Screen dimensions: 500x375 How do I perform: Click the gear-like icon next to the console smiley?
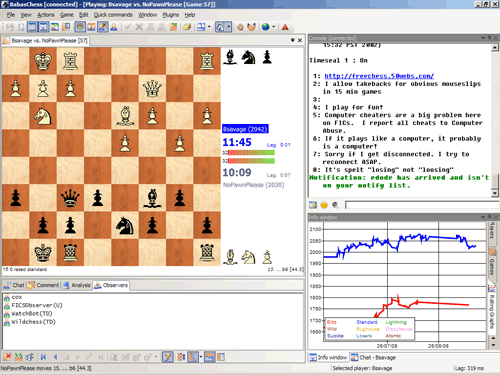point(335,205)
